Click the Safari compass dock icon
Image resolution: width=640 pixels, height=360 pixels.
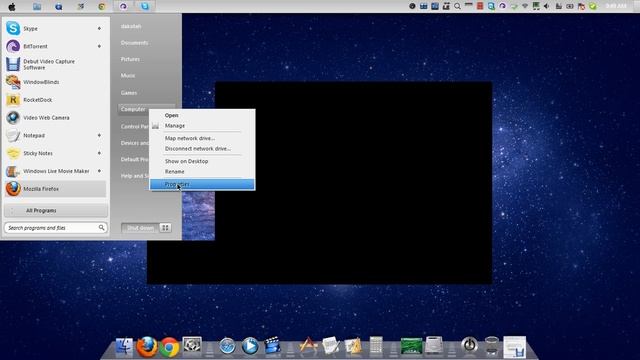pos(227,347)
